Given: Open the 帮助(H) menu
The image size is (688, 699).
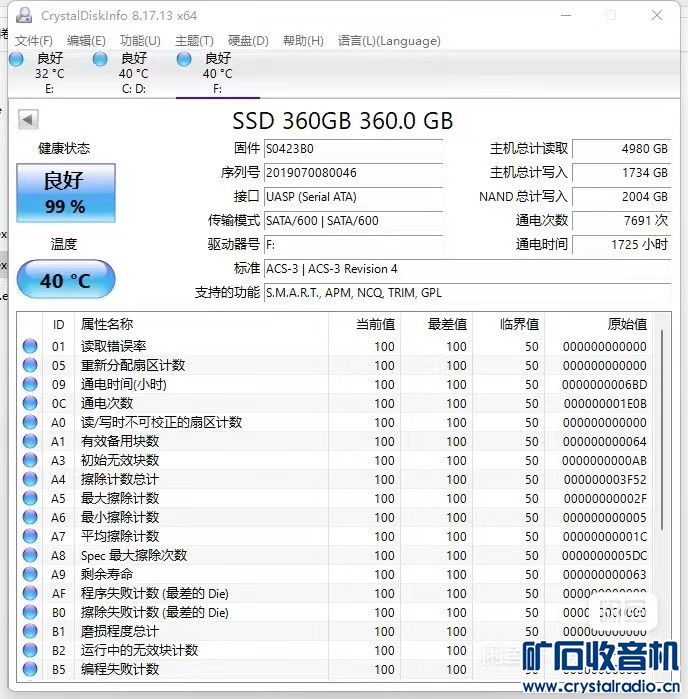Looking at the screenshot, I should (303, 41).
